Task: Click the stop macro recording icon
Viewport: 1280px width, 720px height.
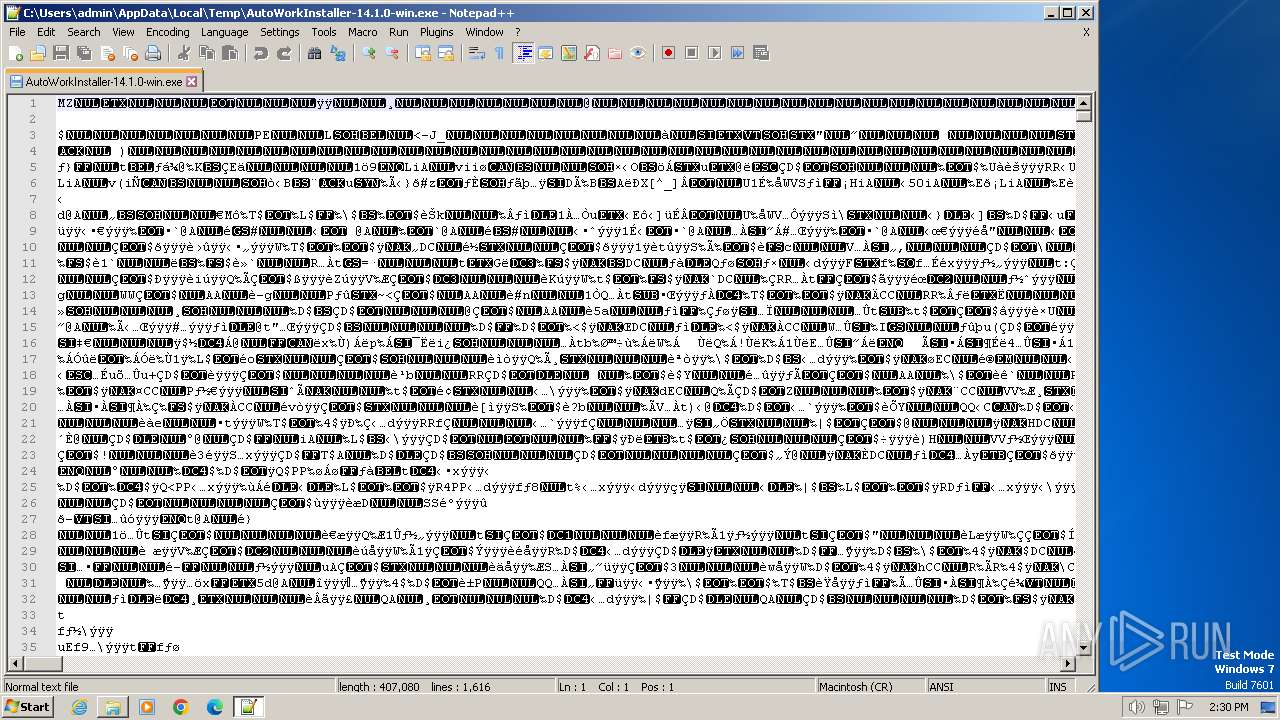Action: click(691, 53)
